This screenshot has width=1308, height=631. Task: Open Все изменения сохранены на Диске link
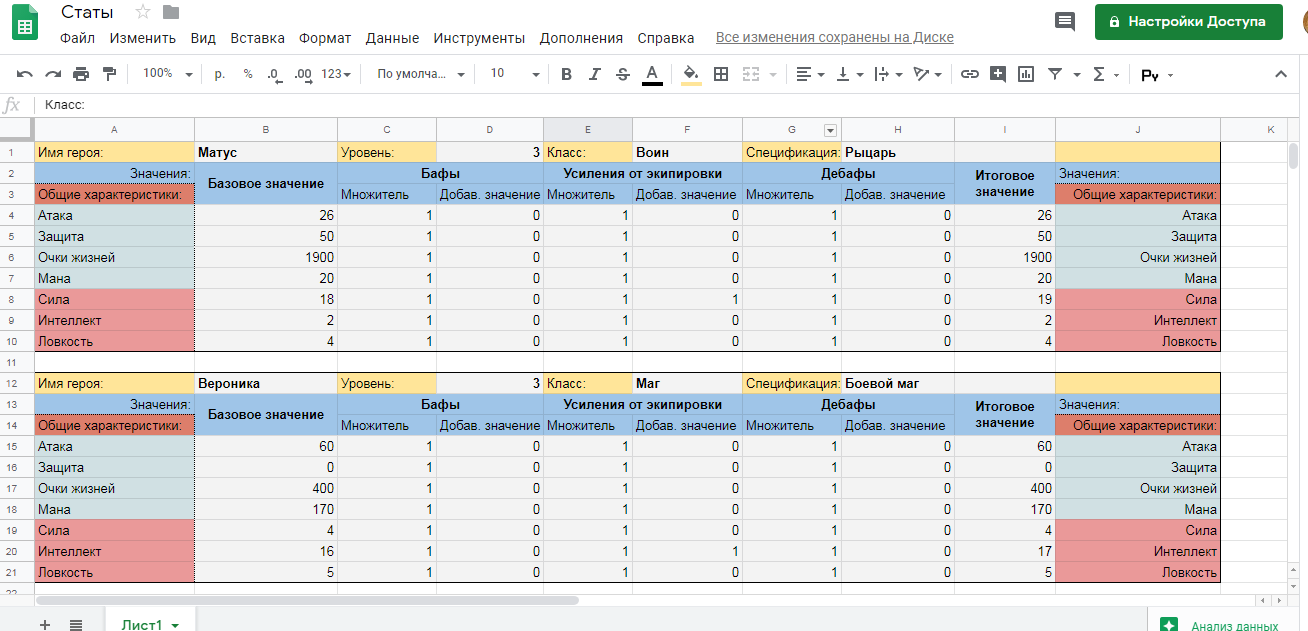pyautogui.click(x=834, y=38)
